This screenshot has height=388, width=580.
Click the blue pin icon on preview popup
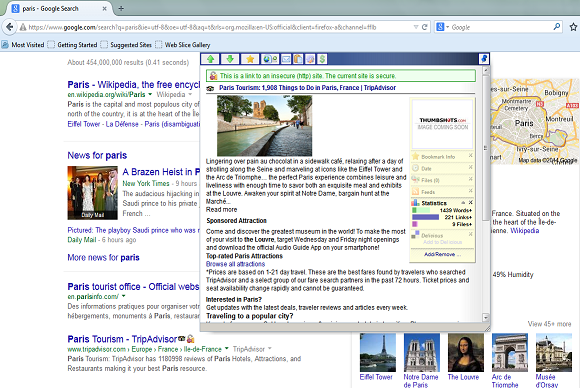point(484,59)
